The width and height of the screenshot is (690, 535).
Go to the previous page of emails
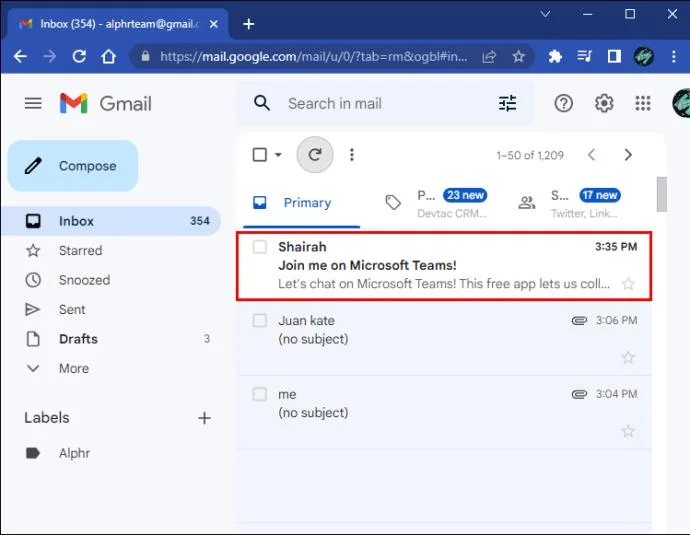[x=591, y=155]
